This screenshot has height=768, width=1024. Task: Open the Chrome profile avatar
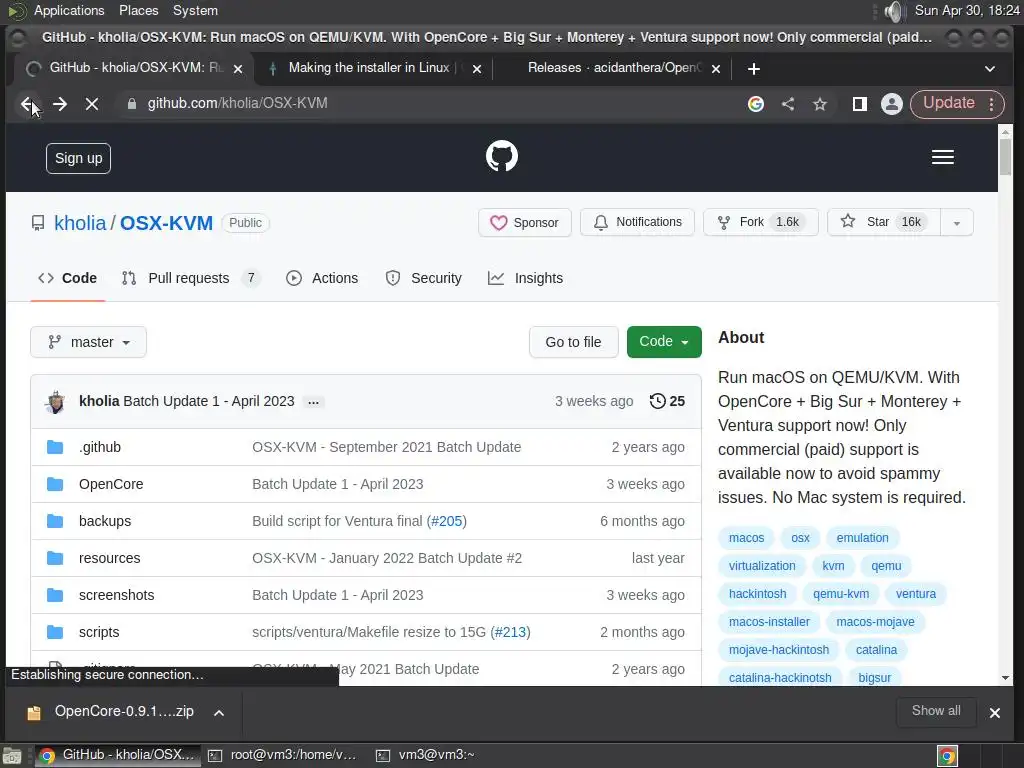891,104
